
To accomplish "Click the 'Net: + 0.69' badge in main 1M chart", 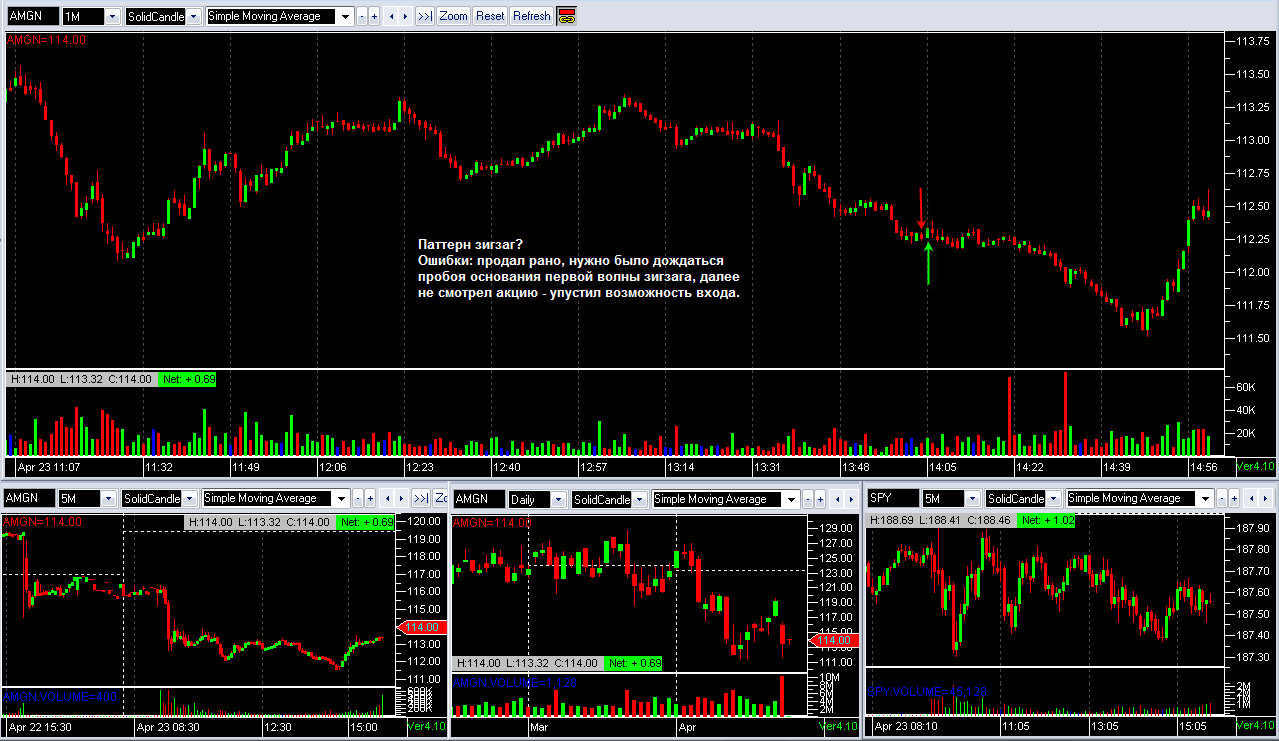I will point(187,379).
